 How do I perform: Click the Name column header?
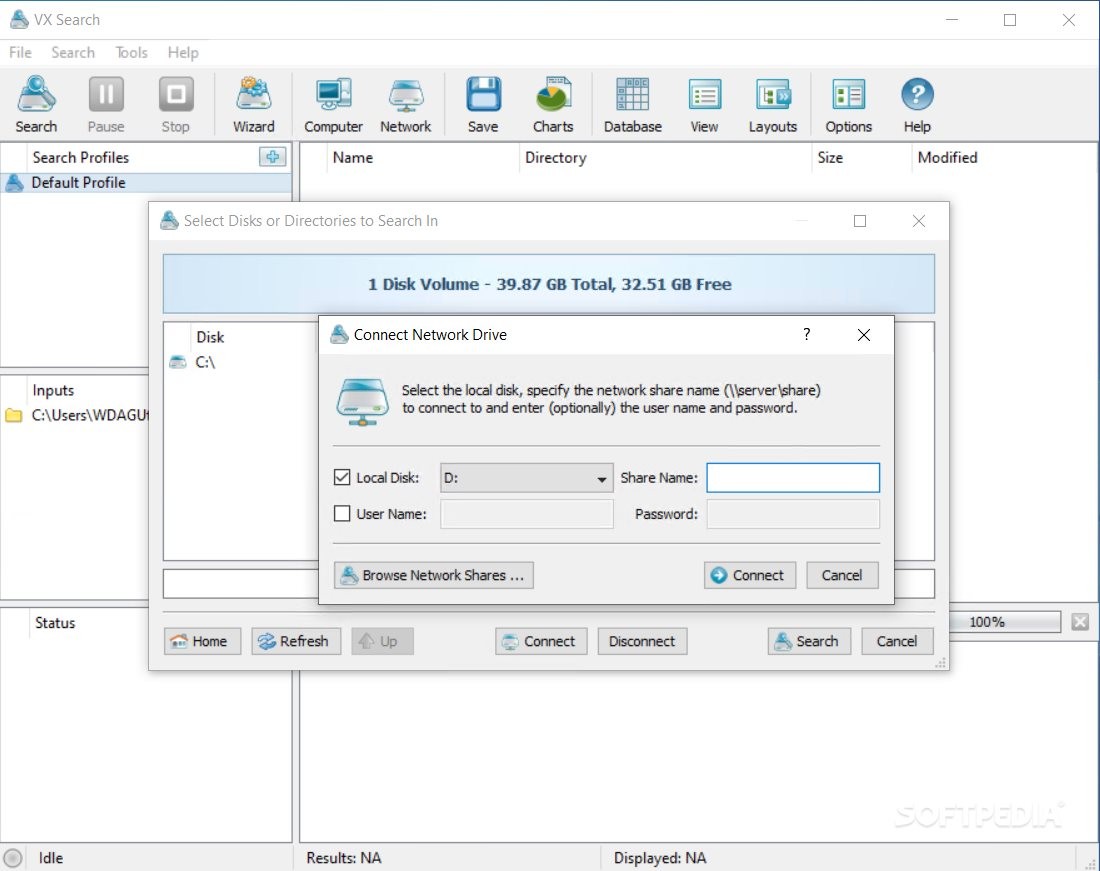point(353,157)
